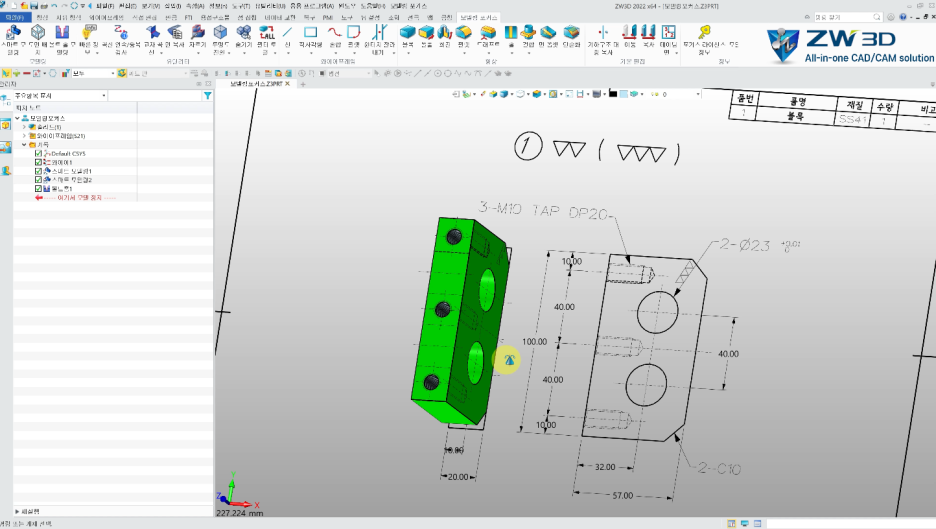Select the Rectangle wireframe tool
Image resolution: width=936 pixels, height=529 pixels.
click(310, 32)
